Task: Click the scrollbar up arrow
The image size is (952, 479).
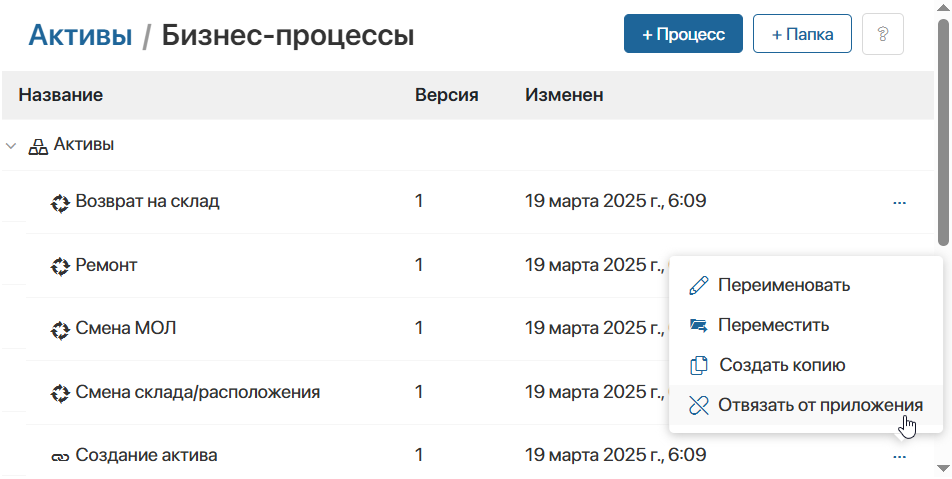Action: point(944,8)
